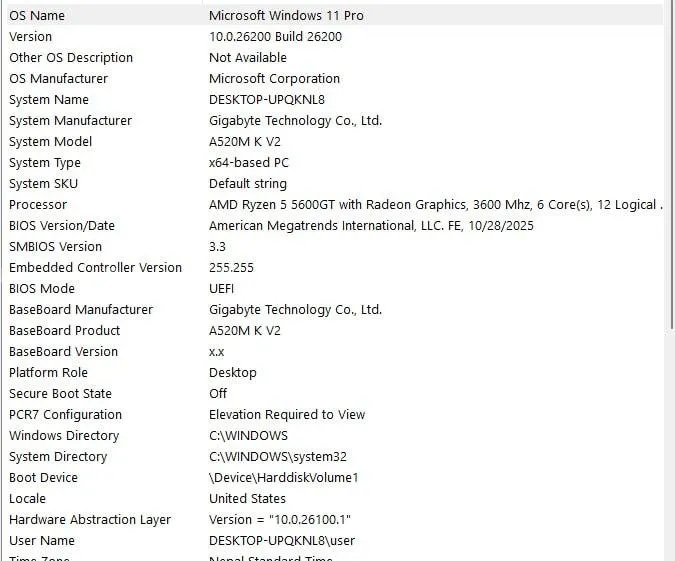
Task: Click A520M K V2 in BaseBoard Product row
Action: (245, 331)
